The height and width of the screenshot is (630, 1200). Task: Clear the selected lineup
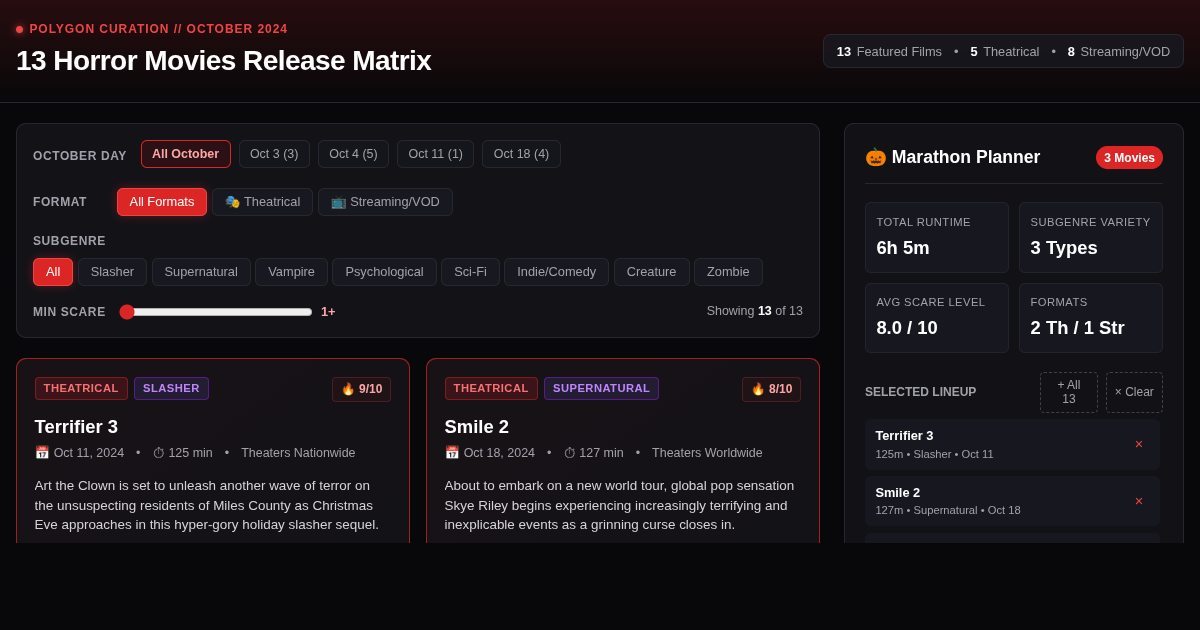point(1134,392)
